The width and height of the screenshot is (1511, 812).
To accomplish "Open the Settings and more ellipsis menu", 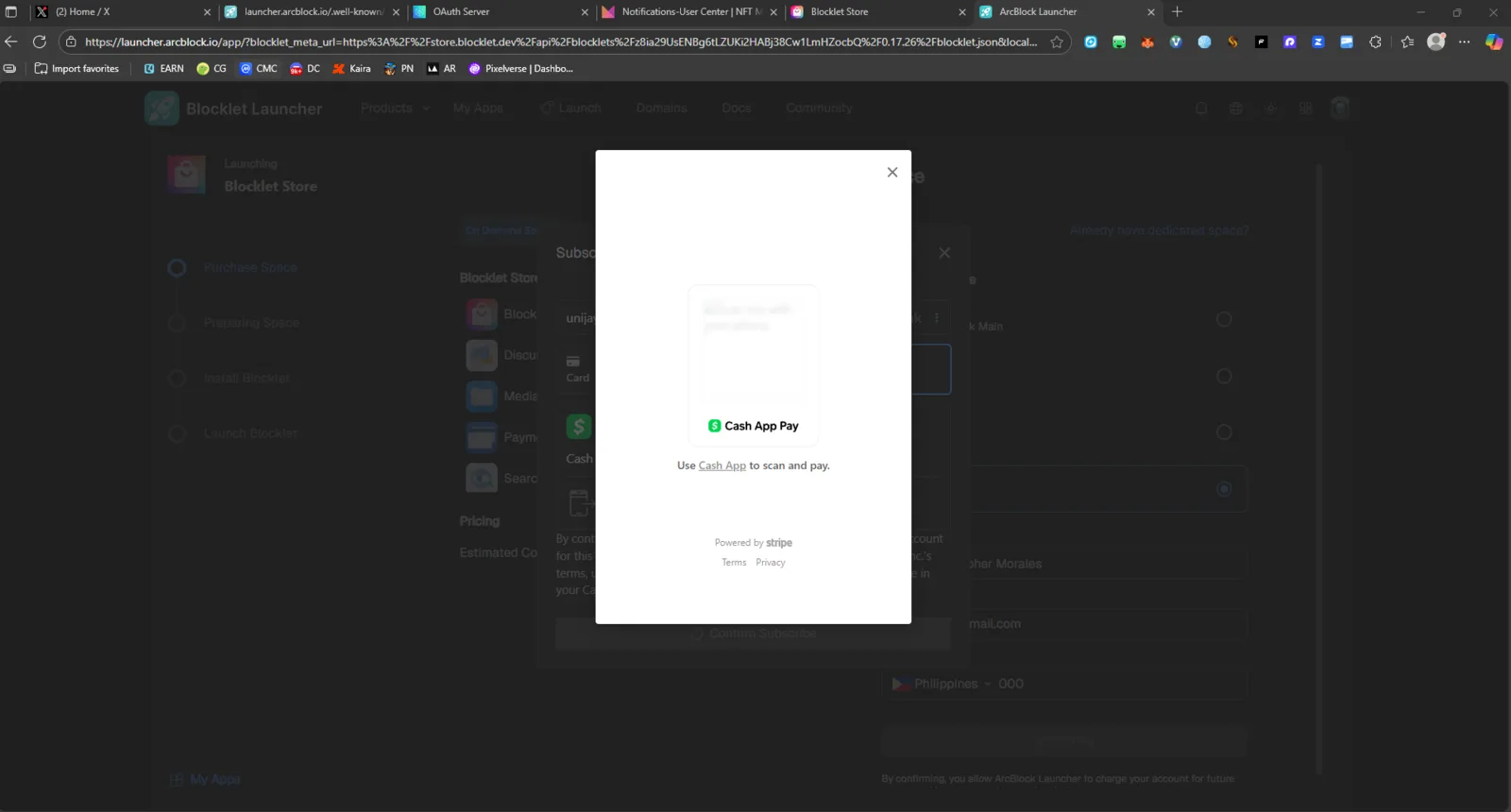I will pyautogui.click(x=1465, y=42).
